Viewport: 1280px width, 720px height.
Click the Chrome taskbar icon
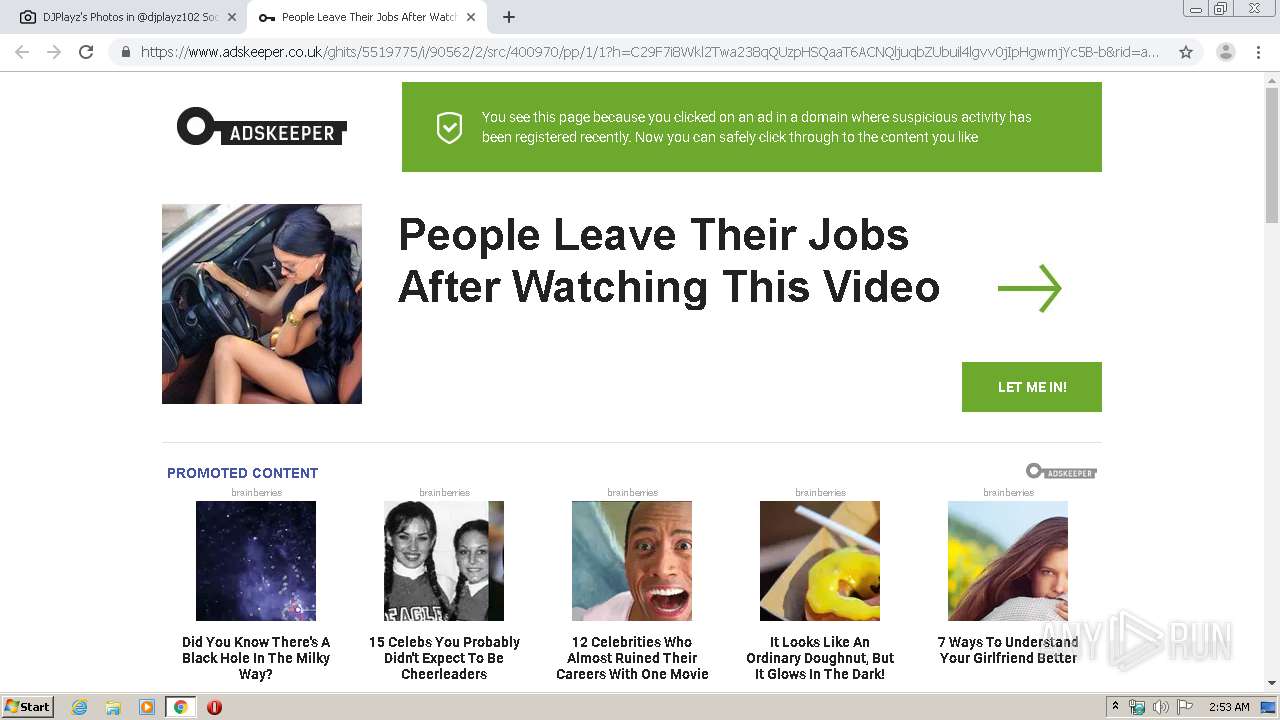pyautogui.click(x=180, y=707)
